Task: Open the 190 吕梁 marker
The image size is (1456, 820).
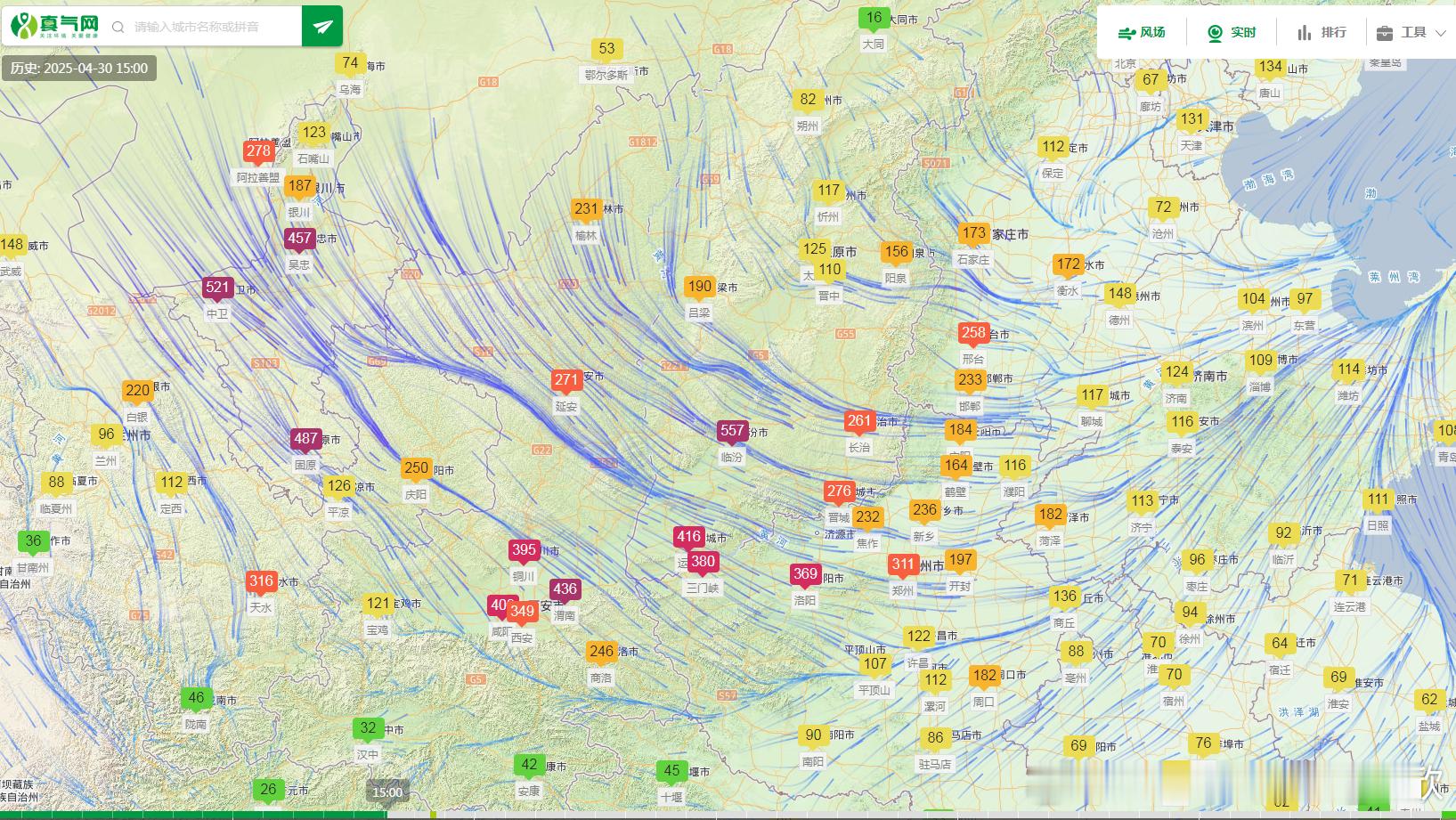Action: click(x=699, y=287)
